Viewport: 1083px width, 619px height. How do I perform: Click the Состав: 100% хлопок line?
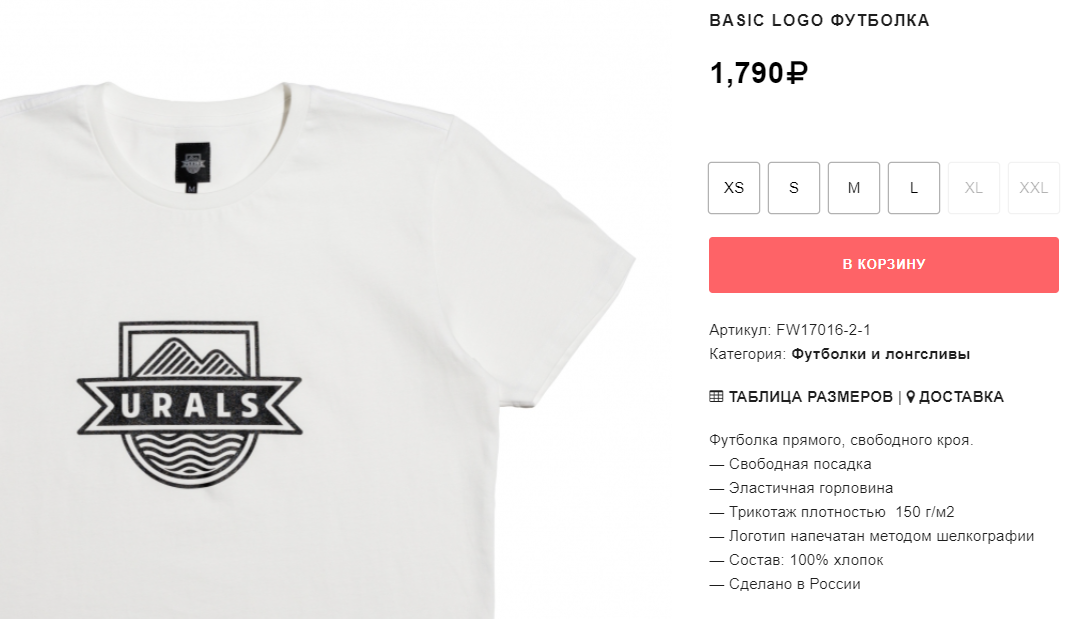click(796, 560)
